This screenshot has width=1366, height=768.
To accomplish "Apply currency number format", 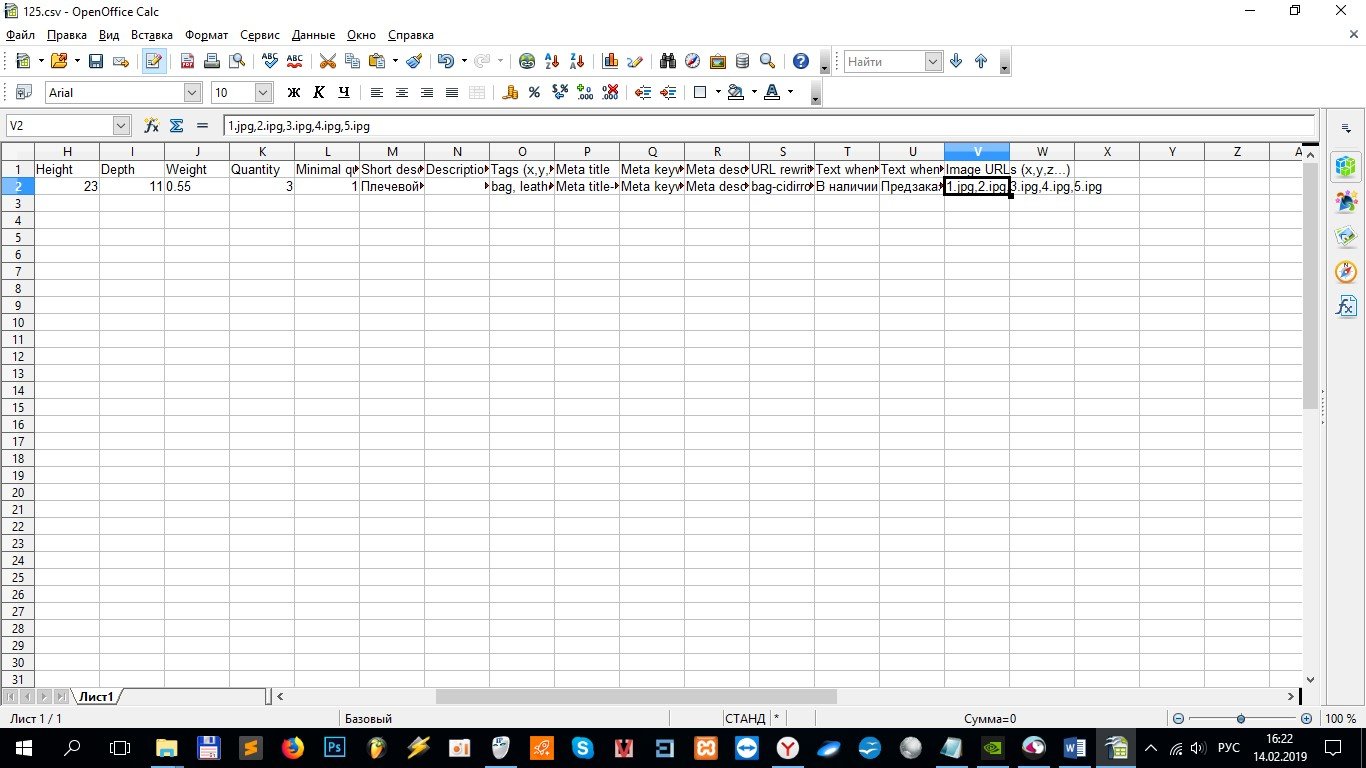I will 510,92.
